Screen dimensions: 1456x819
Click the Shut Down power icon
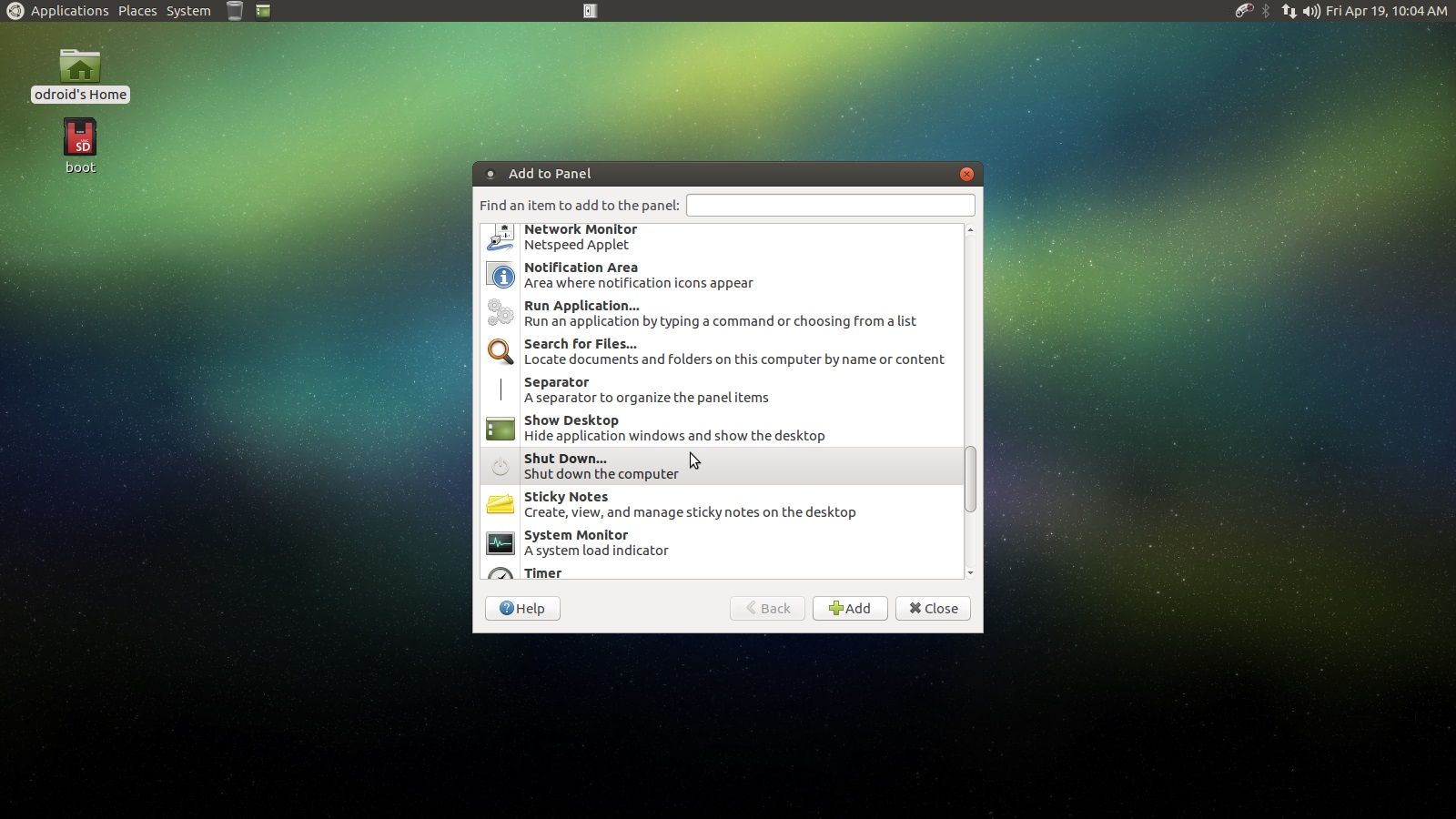pos(500,466)
